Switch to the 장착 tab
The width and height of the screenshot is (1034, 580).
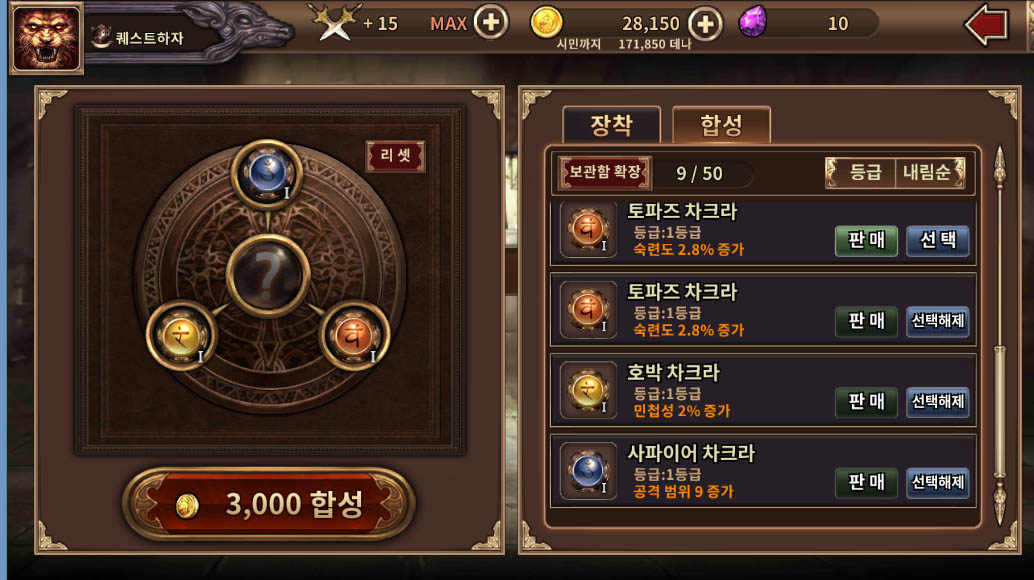pos(611,125)
